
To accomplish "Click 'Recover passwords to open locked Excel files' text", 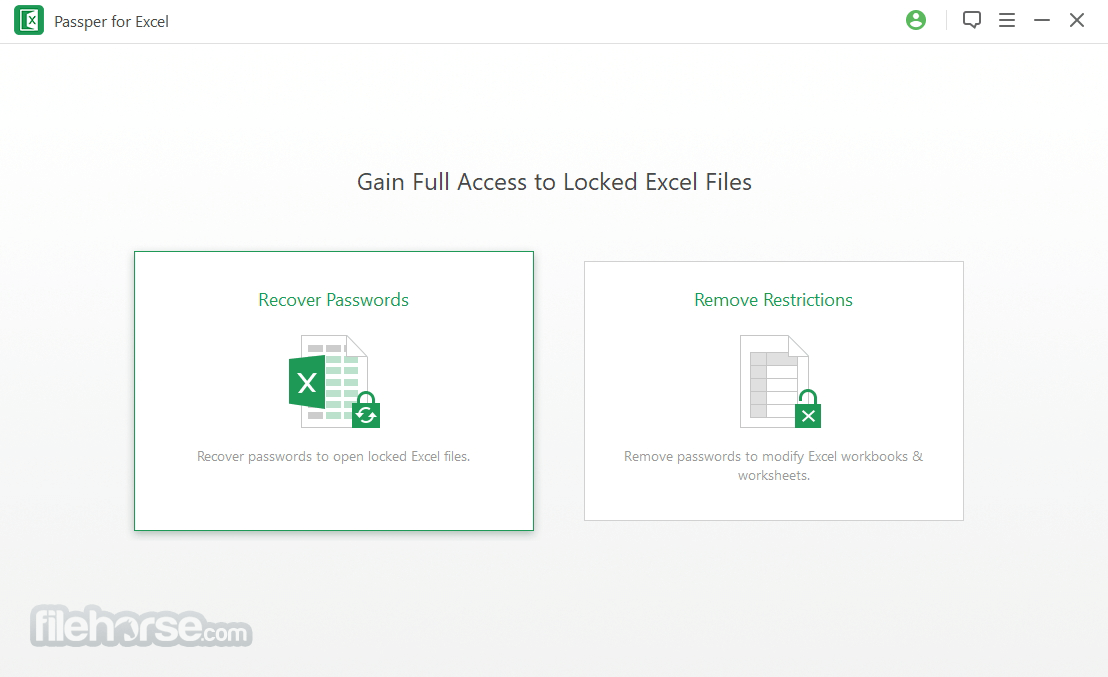I will click(334, 457).
